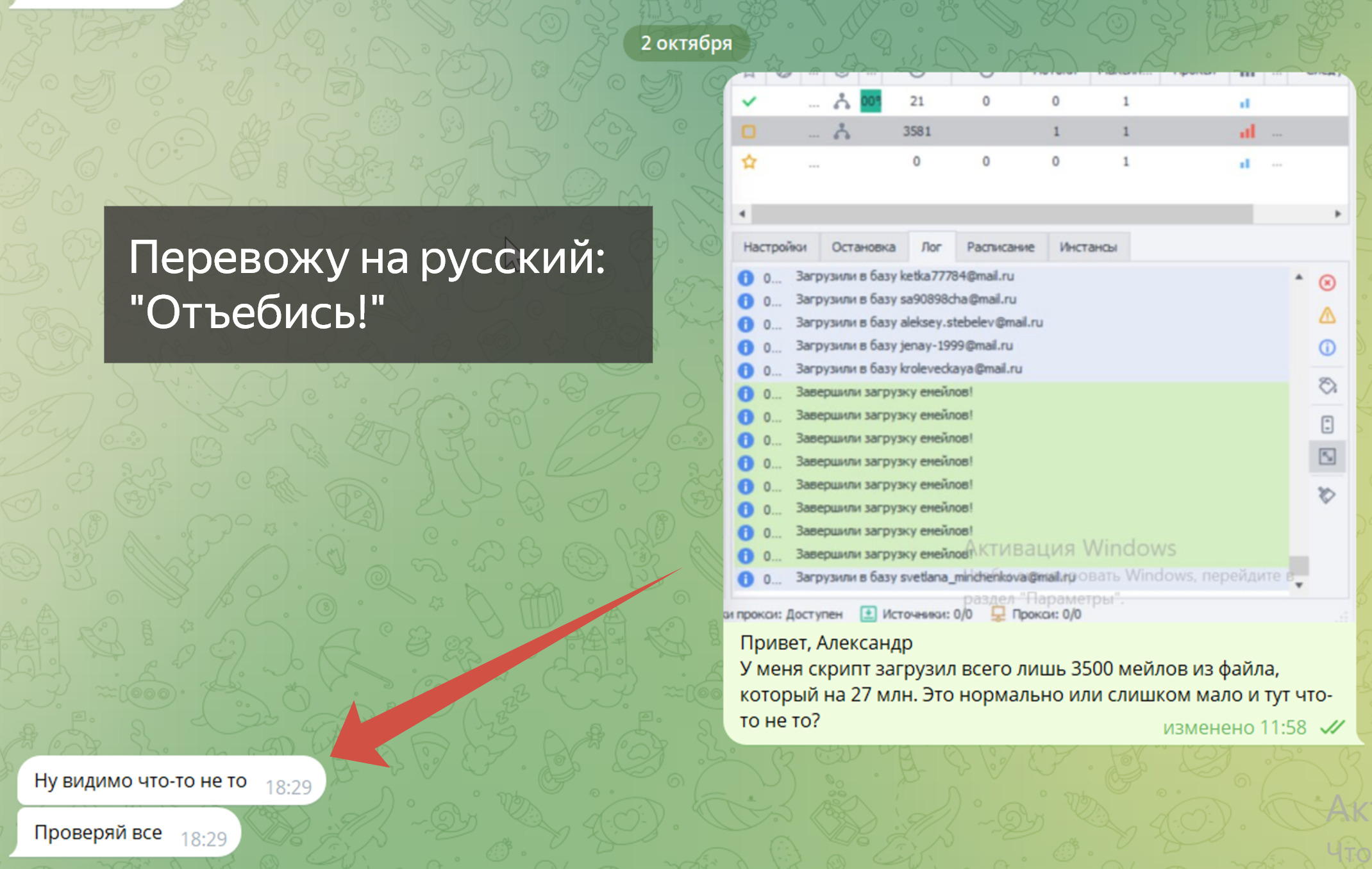Toggle the yellow warning filter icon
This screenshot has width=1372, height=869.
[x=1327, y=315]
